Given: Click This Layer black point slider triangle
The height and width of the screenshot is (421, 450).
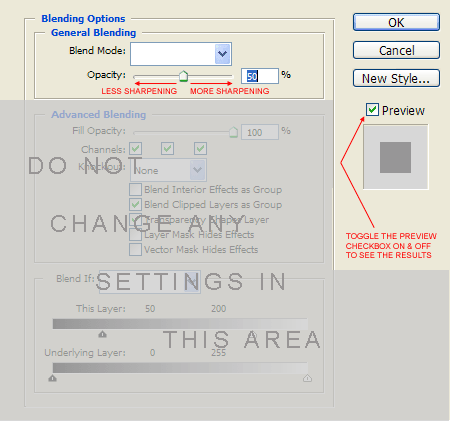Looking at the screenshot, I should pyautogui.click(x=102, y=334).
